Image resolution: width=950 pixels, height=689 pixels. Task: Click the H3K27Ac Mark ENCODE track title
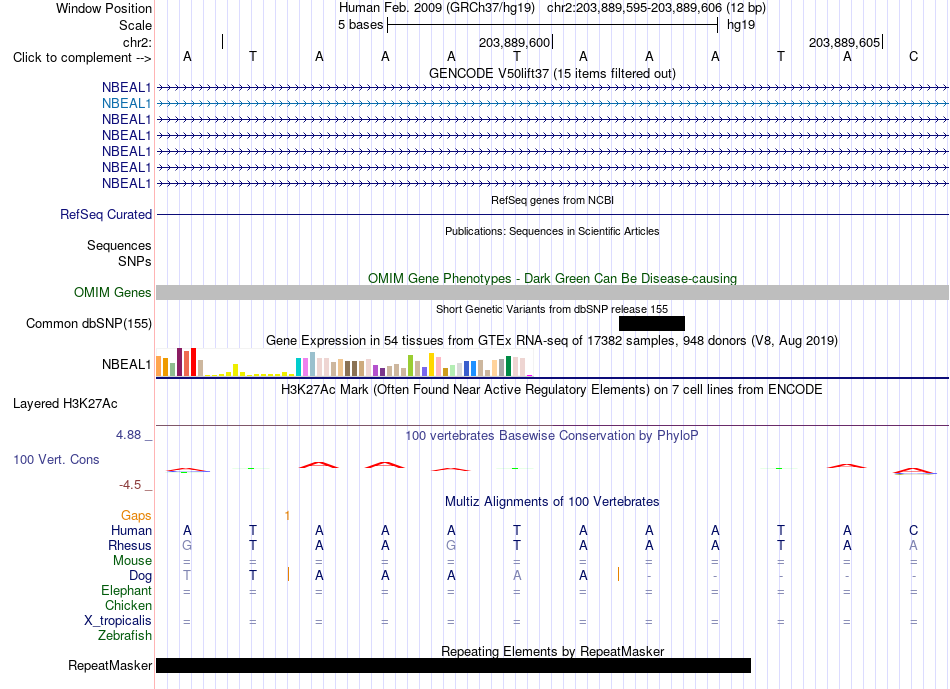pyautogui.click(x=552, y=390)
